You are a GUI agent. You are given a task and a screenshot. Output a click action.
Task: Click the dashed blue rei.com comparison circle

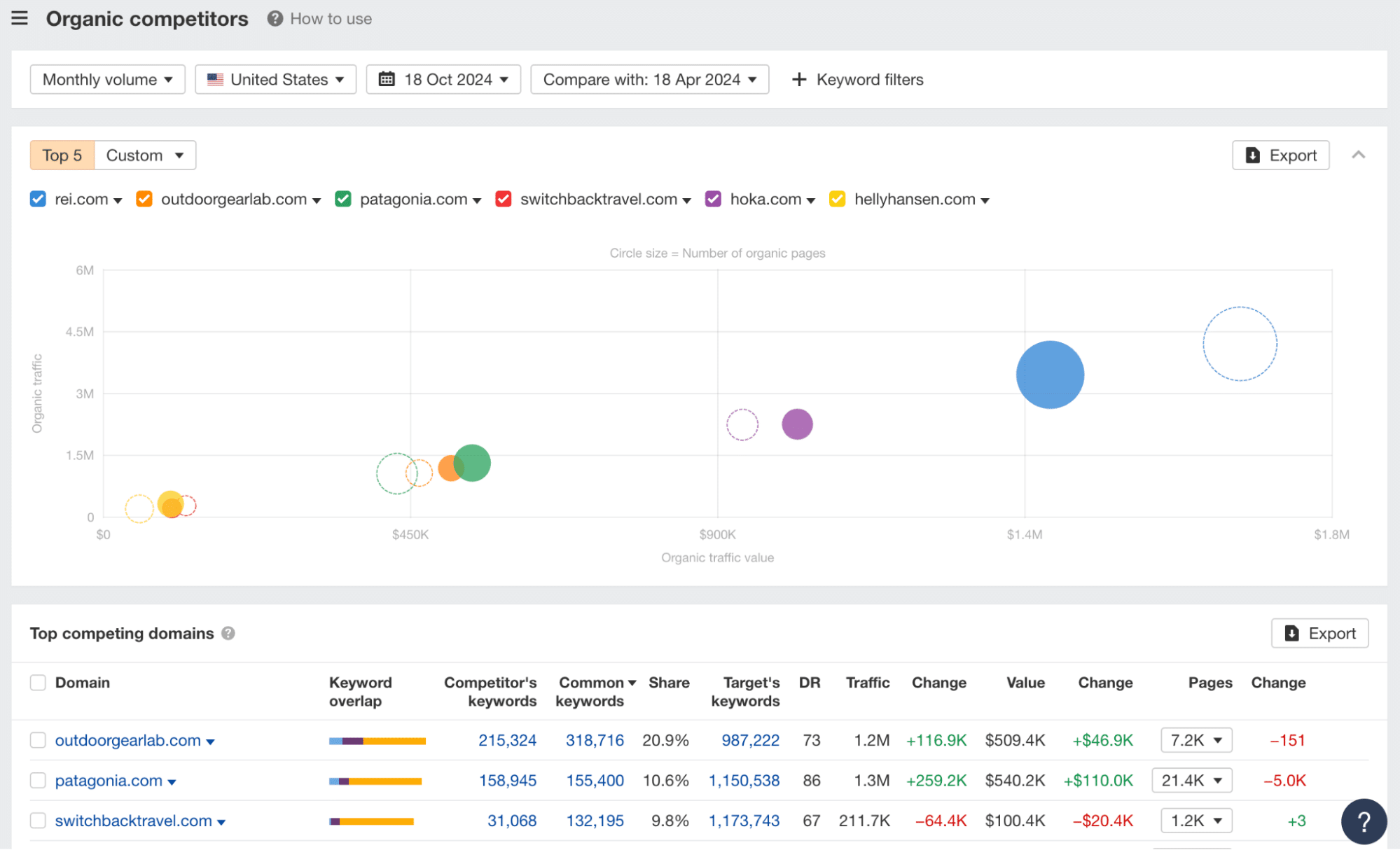pyautogui.click(x=1240, y=344)
